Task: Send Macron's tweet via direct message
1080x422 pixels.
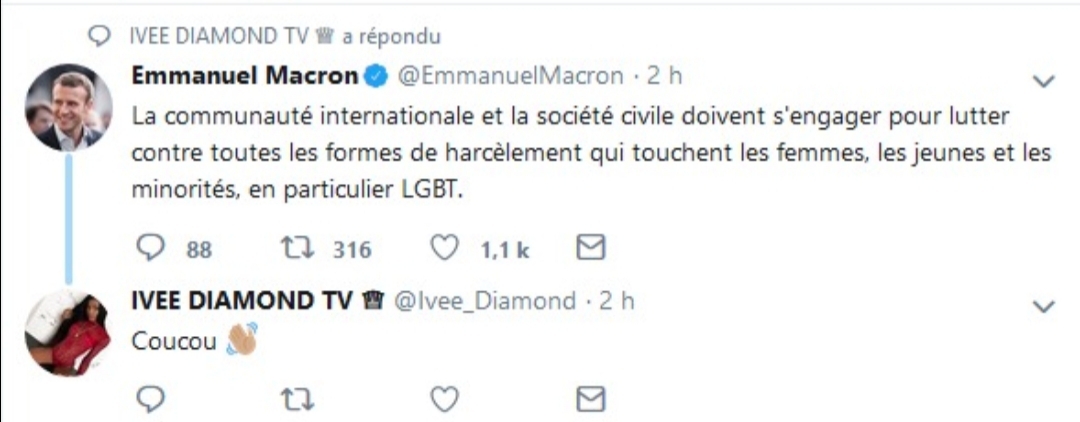Action: (x=590, y=248)
